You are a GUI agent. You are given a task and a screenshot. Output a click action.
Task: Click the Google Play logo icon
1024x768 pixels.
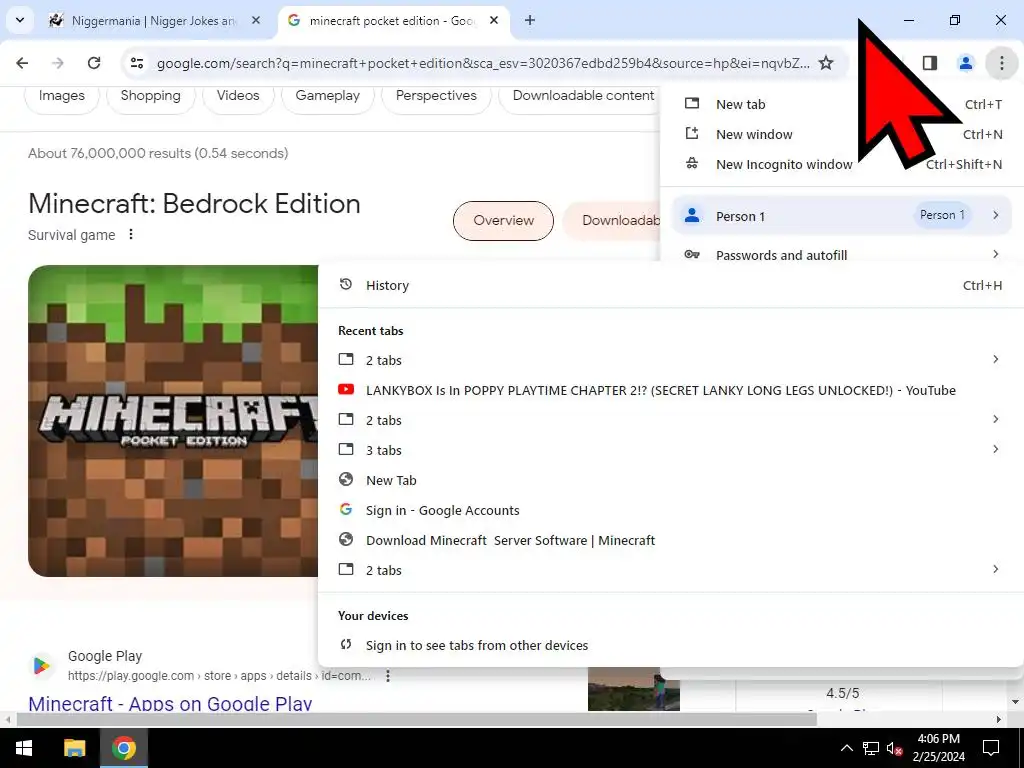click(x=41, y=665)
